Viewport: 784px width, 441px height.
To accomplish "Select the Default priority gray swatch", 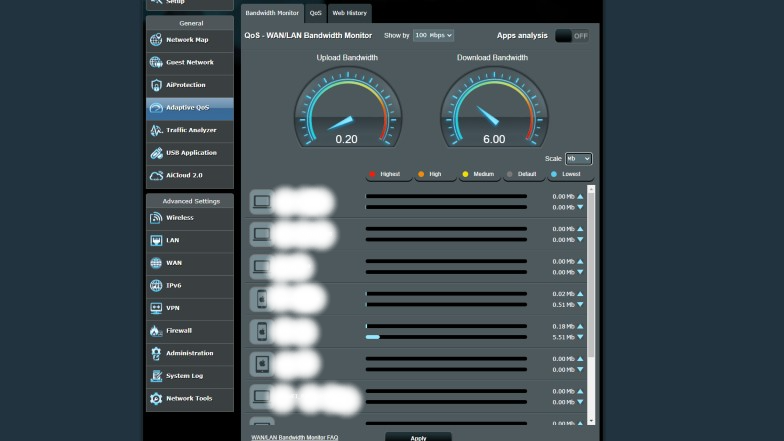I will click(x=510, y=174).
